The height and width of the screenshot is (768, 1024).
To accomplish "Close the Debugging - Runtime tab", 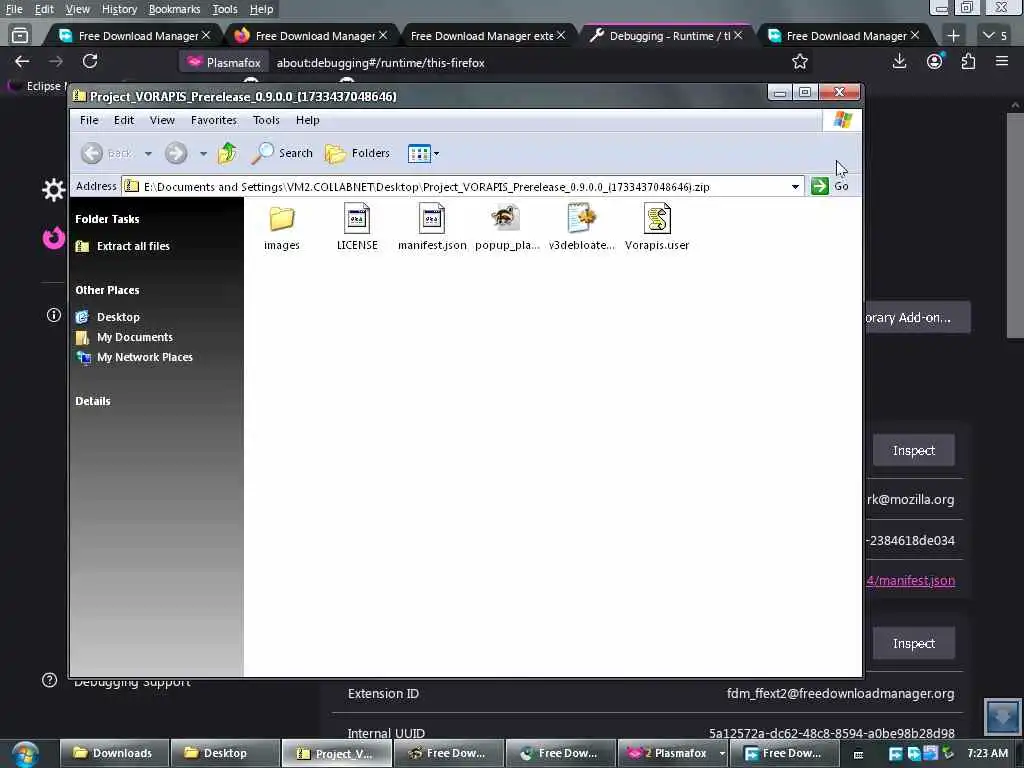I will [x=738, y=35].
